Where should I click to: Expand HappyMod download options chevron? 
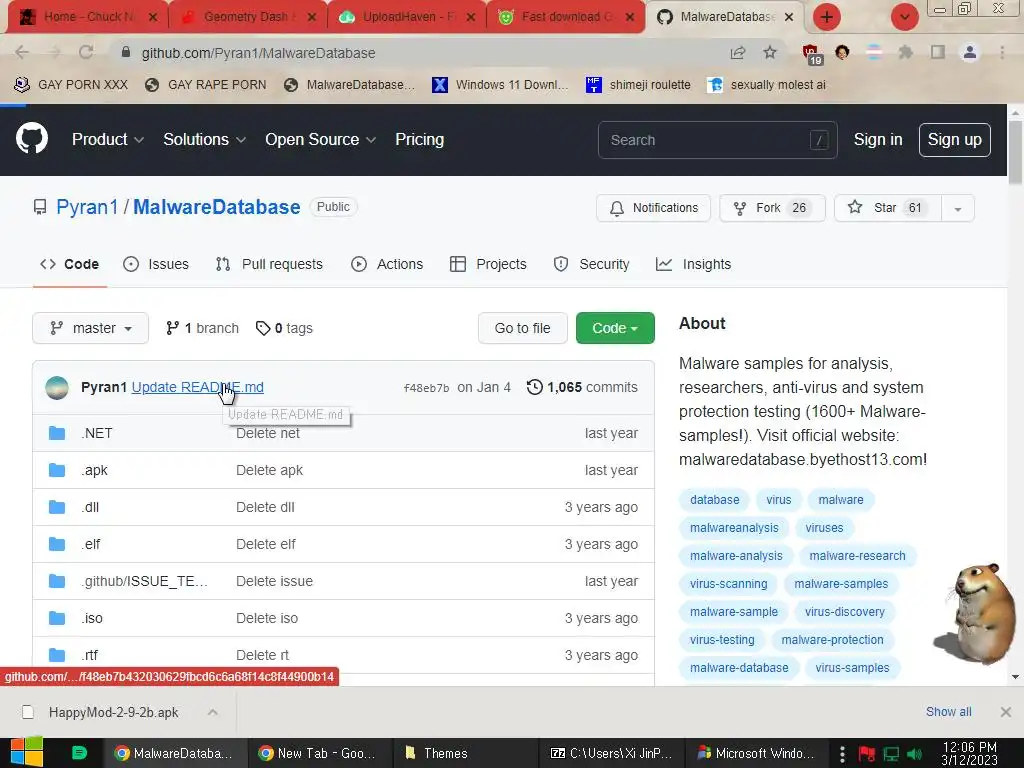pyautogui.click(x=212, y=712)
